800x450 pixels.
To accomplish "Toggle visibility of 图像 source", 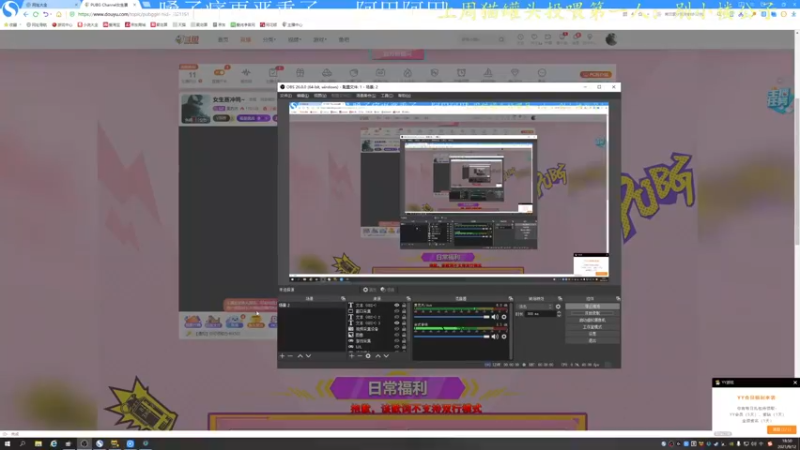I will point(396,335).
